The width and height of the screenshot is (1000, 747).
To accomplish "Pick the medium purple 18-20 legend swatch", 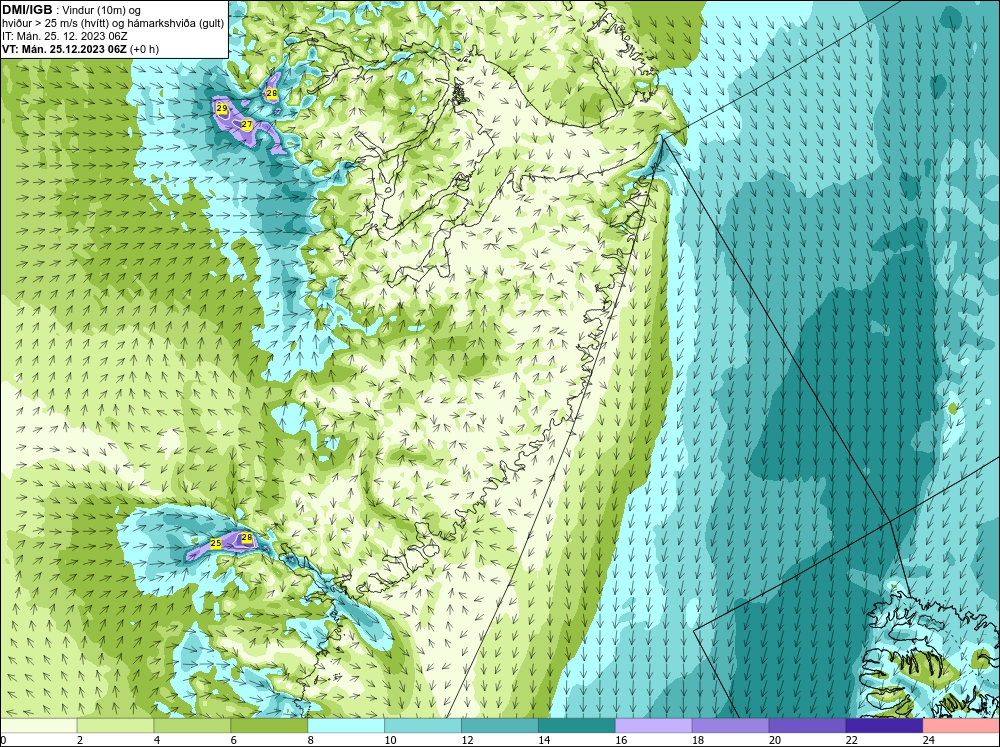I will [730, 725].
